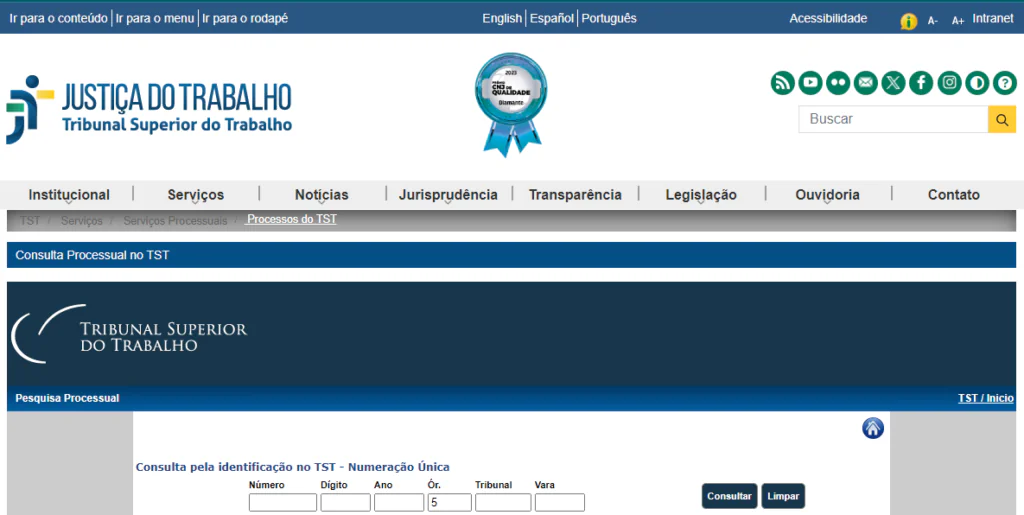Image resolution: width=1024 pixels, height=515 pixels.
Task: Increase font size with A+
Action: click(x=957, y=21)
